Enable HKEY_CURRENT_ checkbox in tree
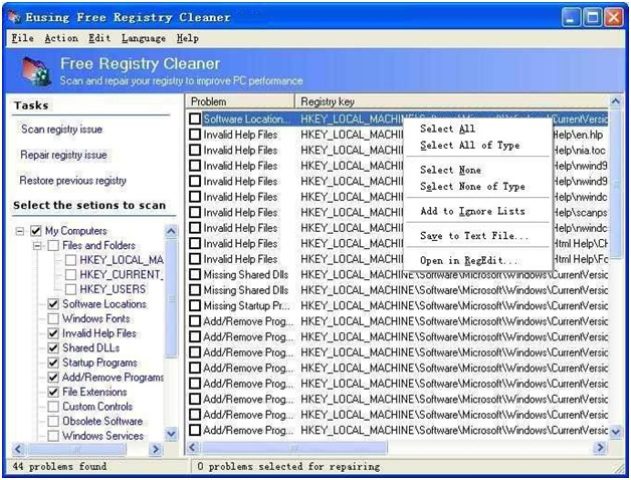Screen dimensions: 631x480 coord(70,275)
